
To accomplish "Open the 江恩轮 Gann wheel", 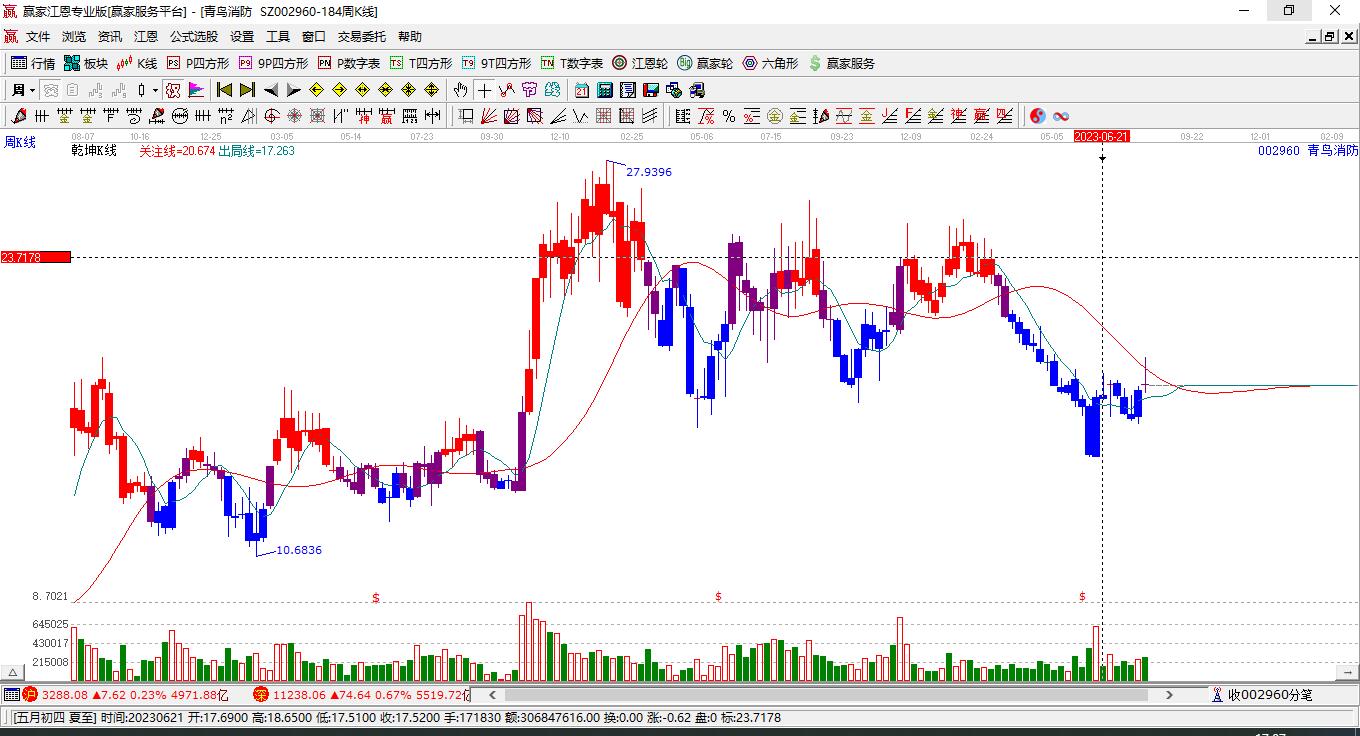I will (640, 63).
